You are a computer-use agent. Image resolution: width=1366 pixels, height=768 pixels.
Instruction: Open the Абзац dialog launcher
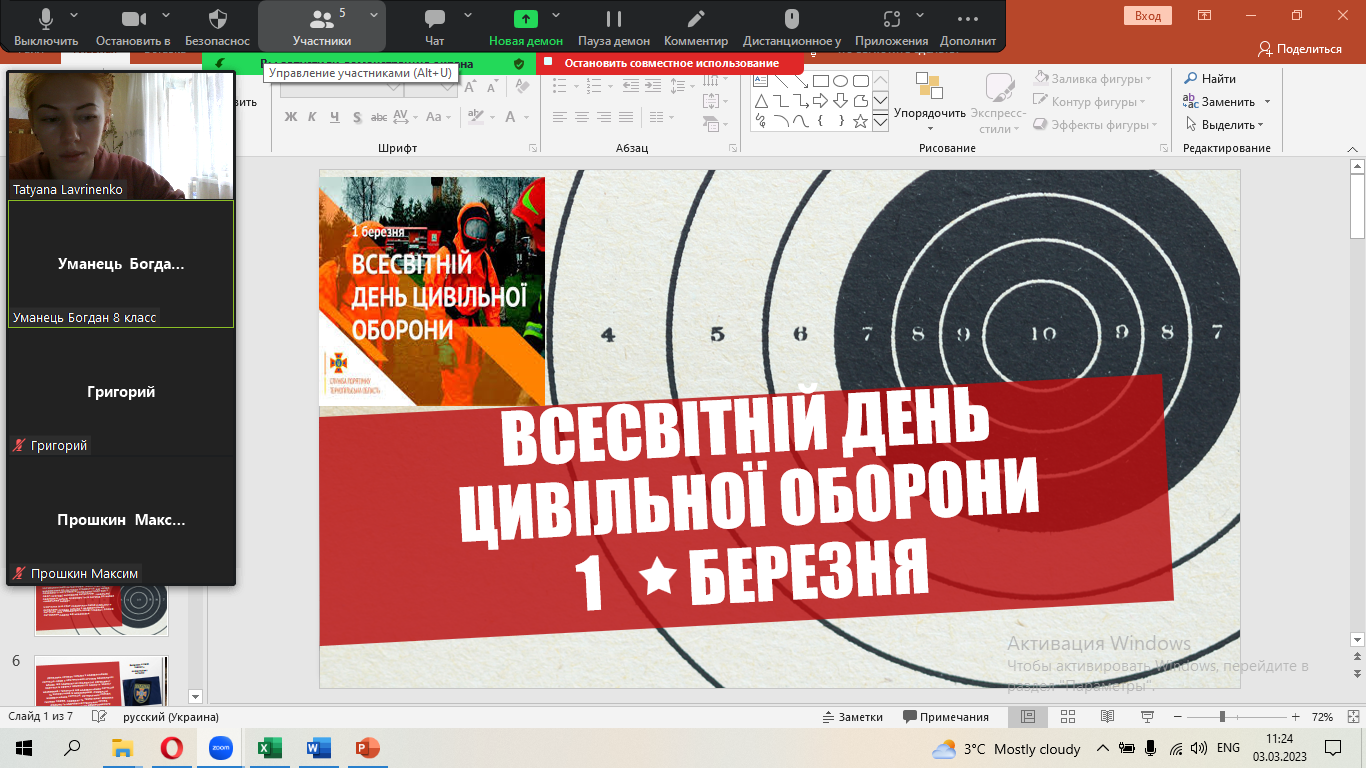(x=733, y=148)
